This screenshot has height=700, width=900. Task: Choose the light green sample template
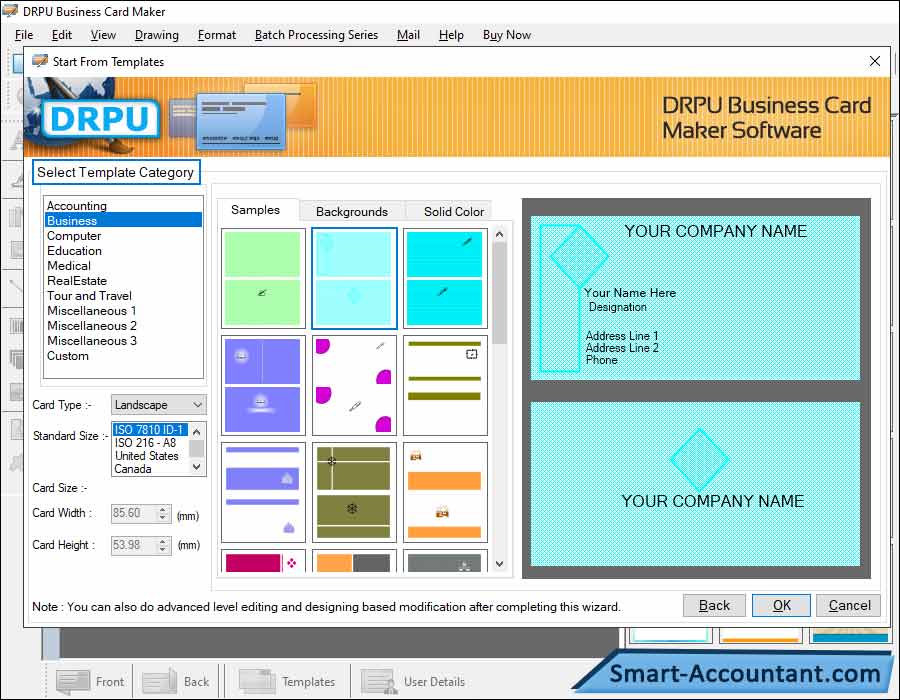(x=263, y=278)
